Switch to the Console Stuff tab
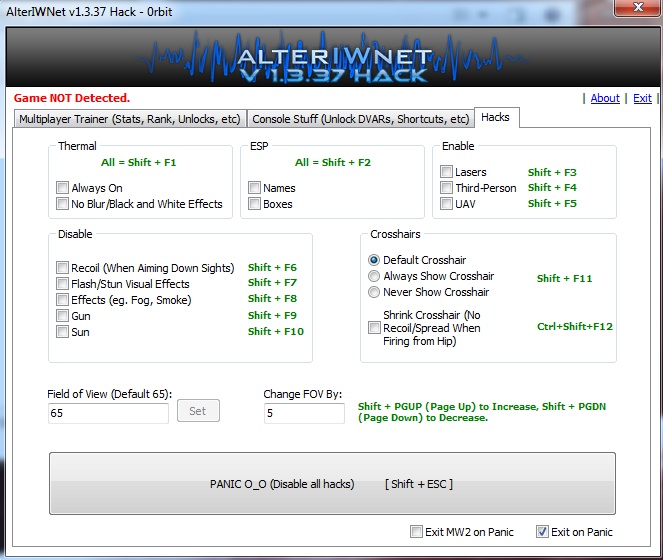 [x=361, y=119]
